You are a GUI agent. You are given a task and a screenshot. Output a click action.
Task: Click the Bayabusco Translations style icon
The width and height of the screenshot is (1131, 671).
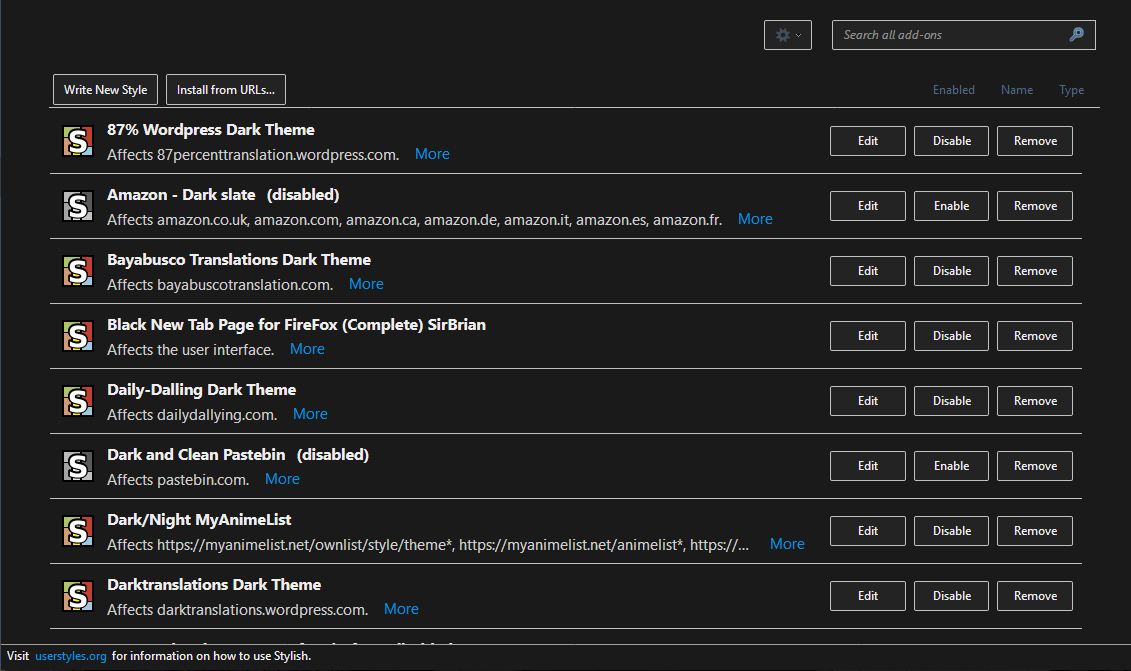coord(78,271)
